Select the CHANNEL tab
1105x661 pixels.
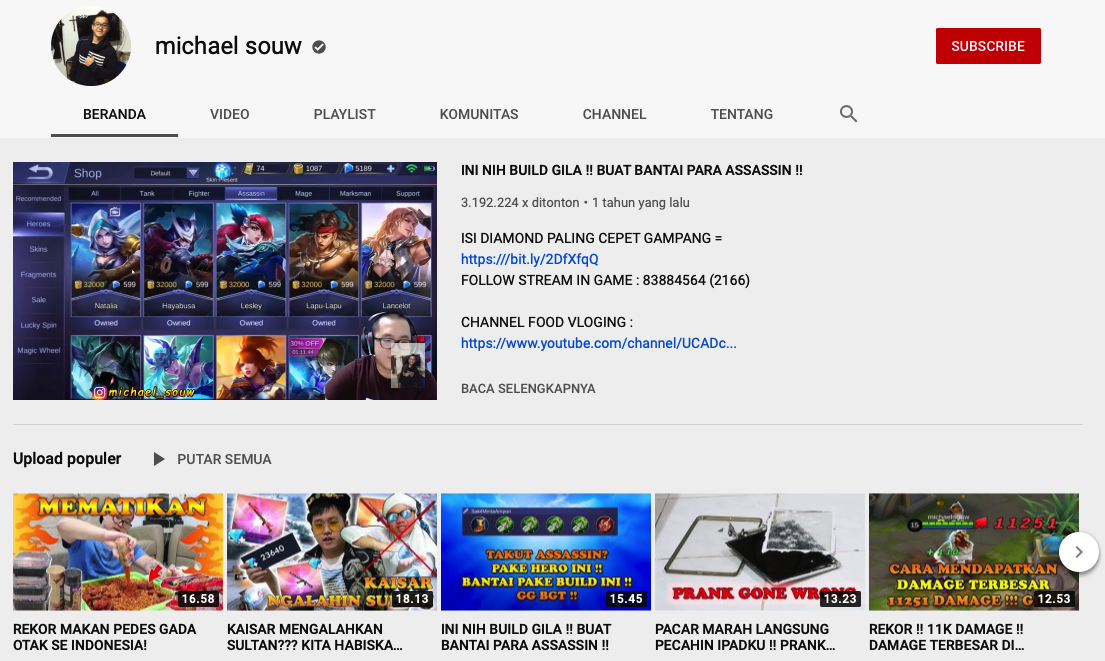click(x=615, y=114)
